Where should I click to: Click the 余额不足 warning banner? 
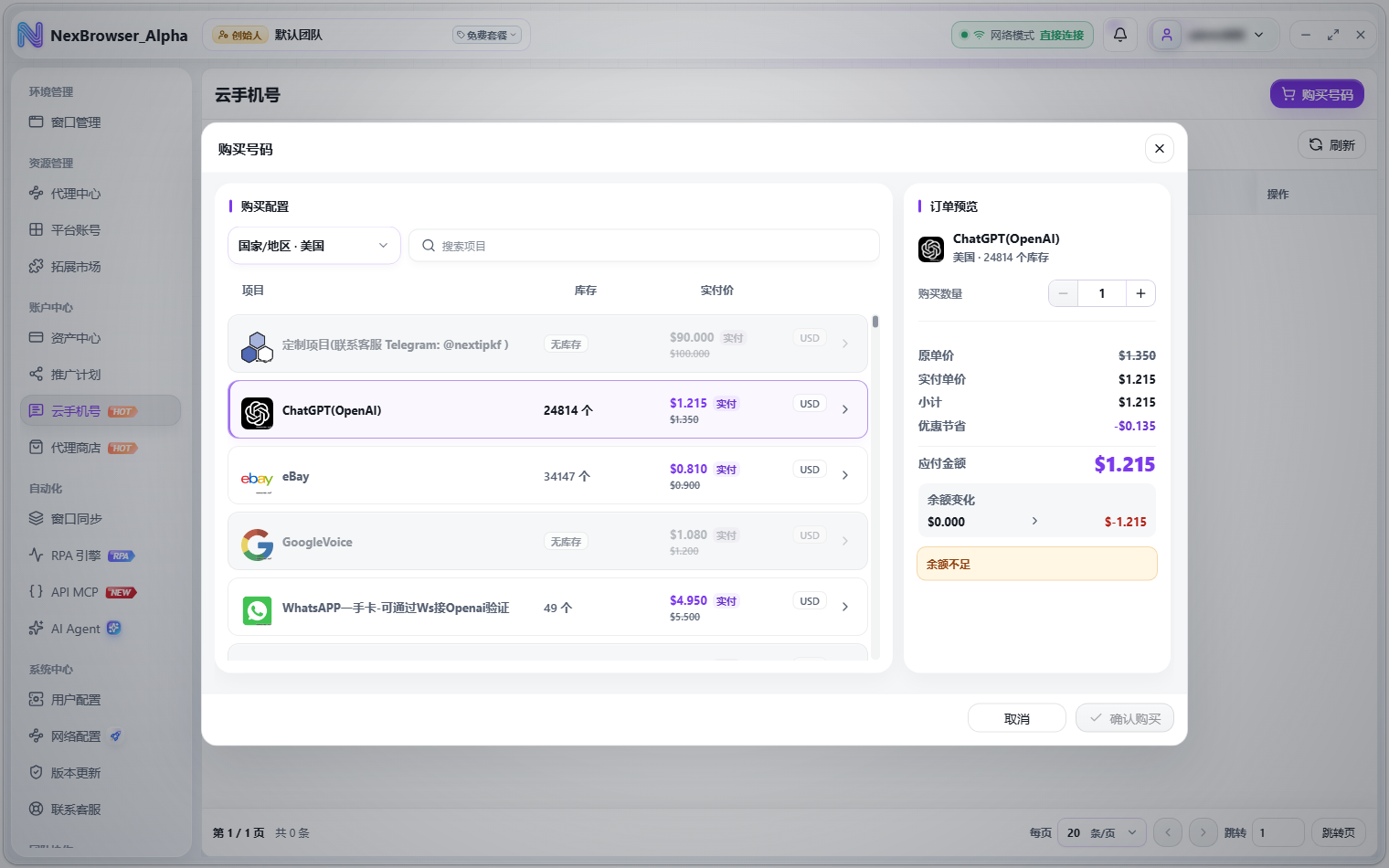point(1037,564)
